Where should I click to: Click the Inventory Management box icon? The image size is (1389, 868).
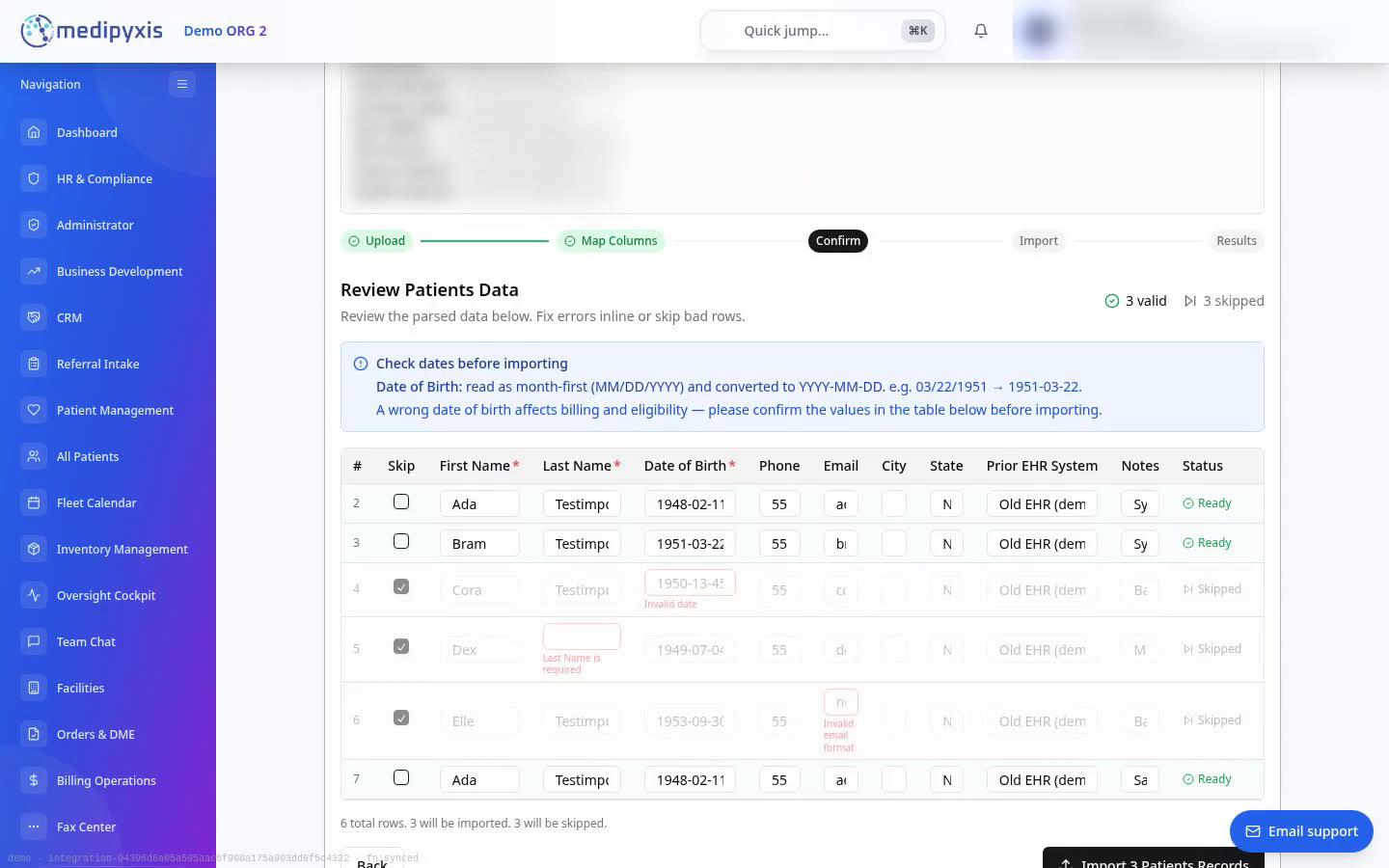pos(34,549)
